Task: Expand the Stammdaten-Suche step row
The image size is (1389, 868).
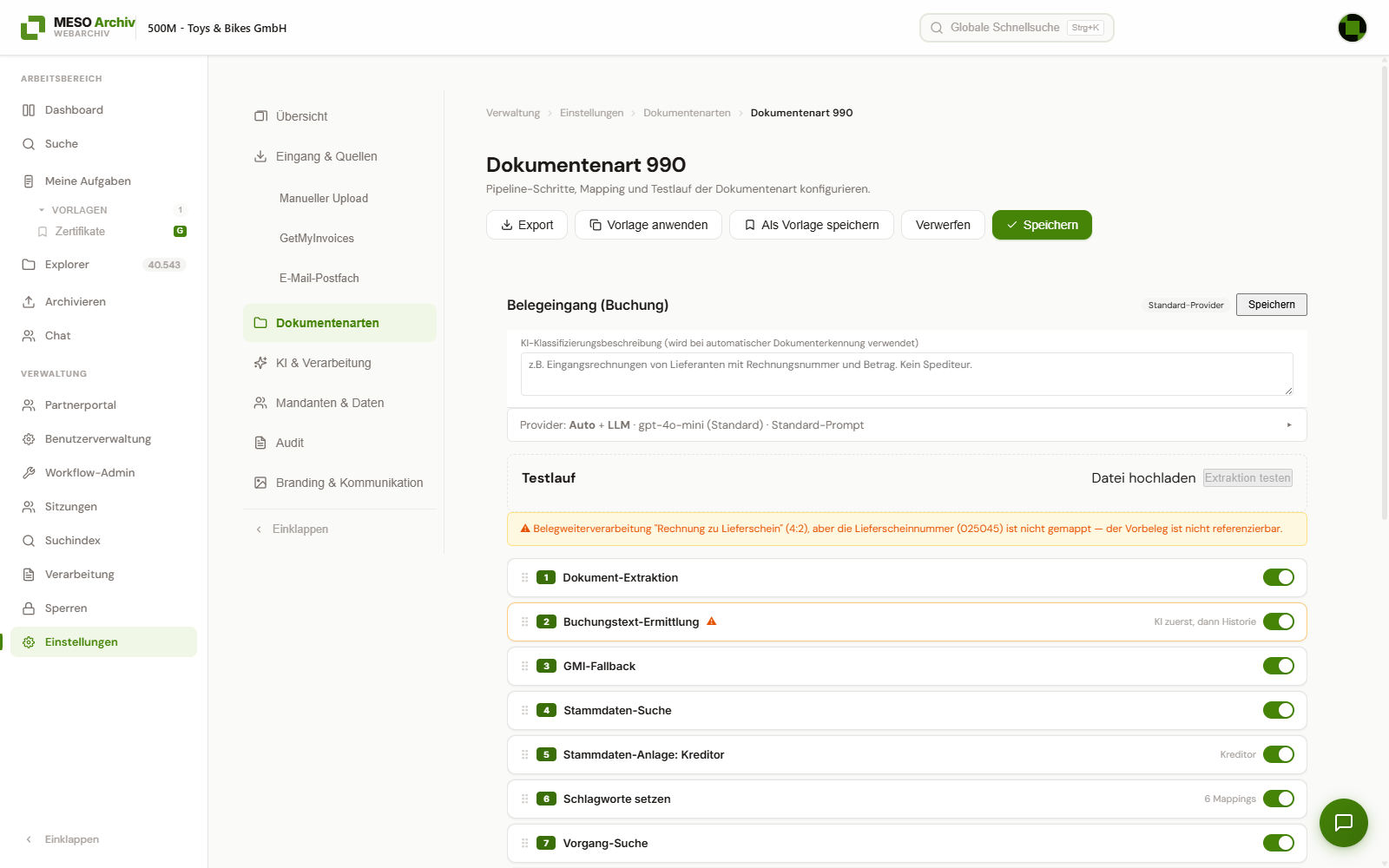Action: 906,710
